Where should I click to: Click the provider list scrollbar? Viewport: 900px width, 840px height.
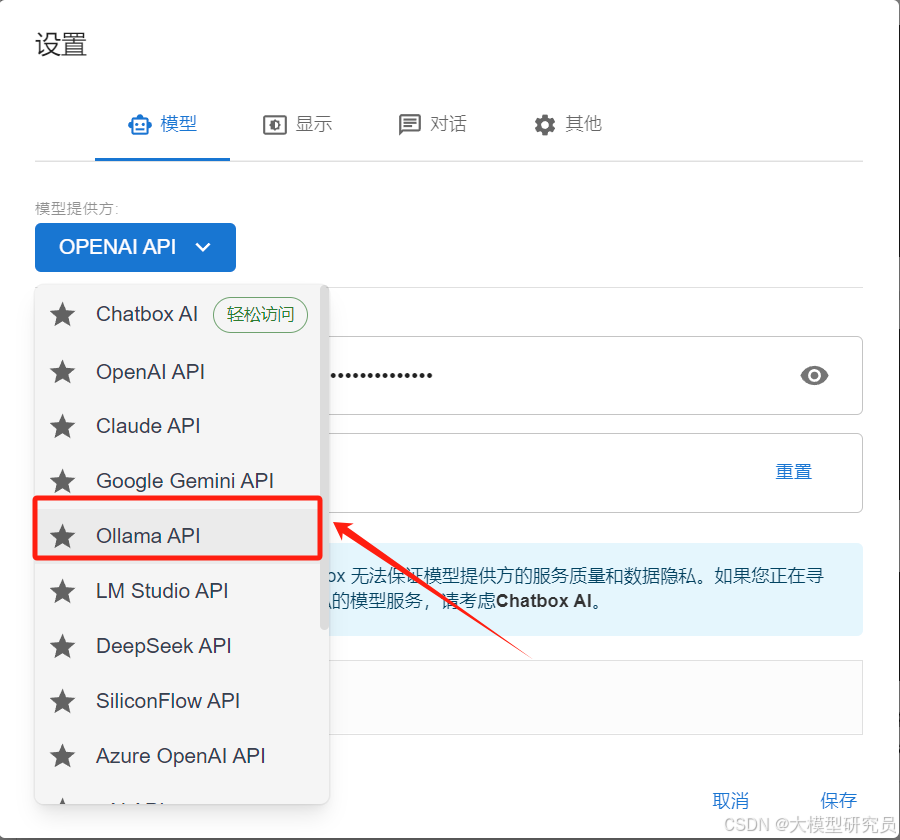point(324,458)
